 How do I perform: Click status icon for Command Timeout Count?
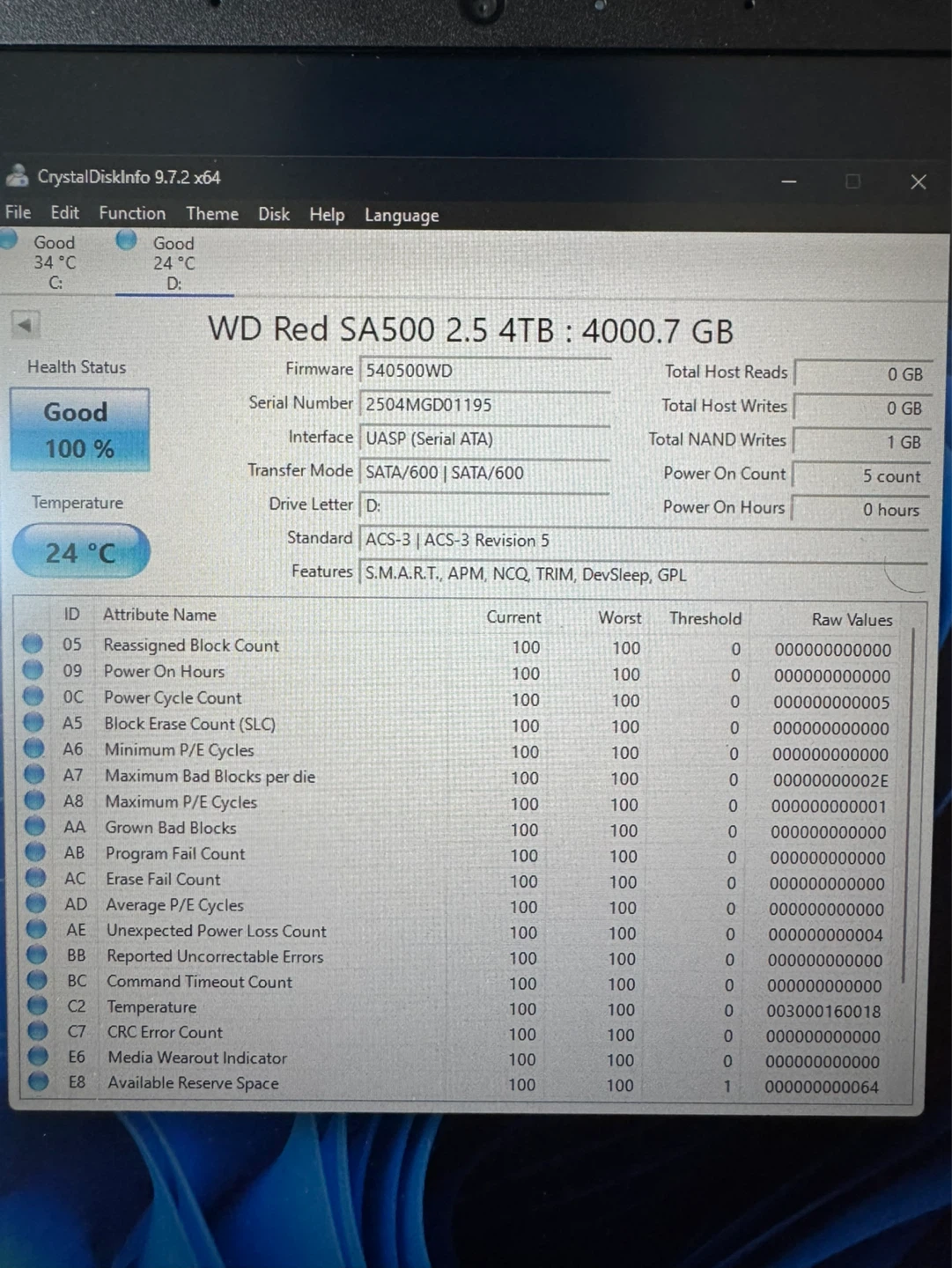[x=37, y=980]
